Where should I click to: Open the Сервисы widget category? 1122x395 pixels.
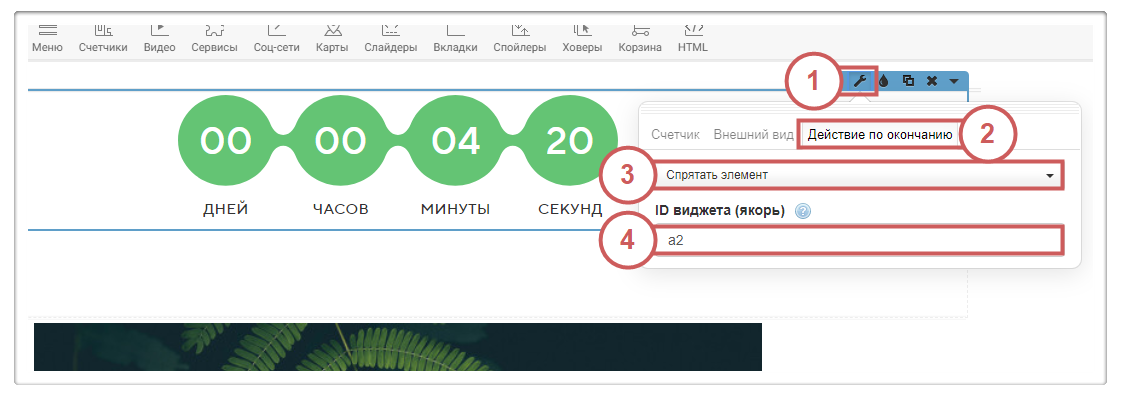[215, 40]
